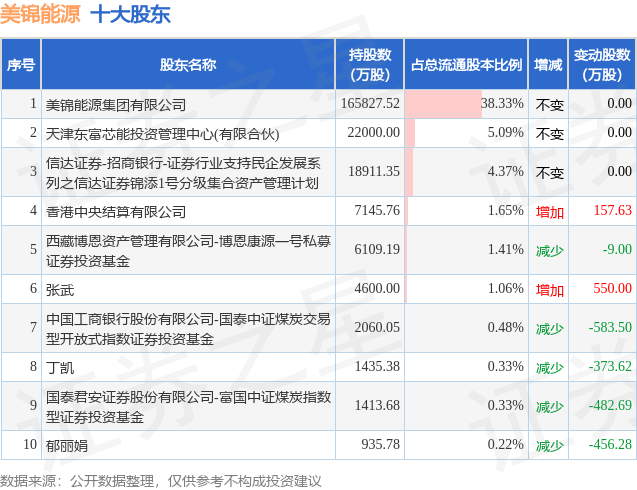The height and width of the screenshot is (490, 637).
Task: Select the 占总流通股本比例 column header
Action: (466, 65)
